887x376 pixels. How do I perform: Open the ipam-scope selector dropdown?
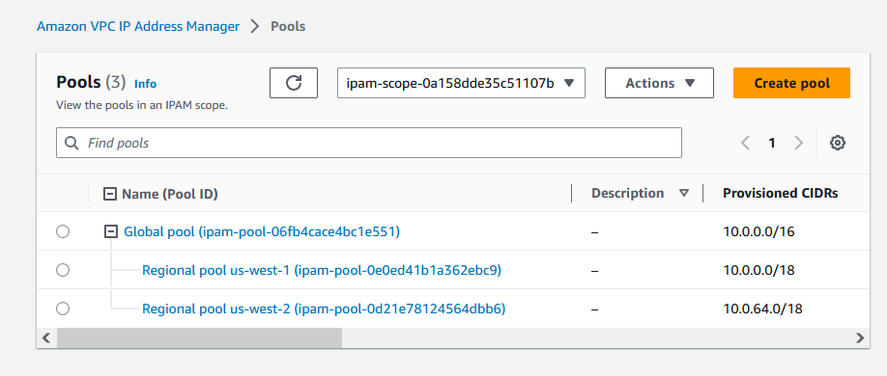point(461,83)
